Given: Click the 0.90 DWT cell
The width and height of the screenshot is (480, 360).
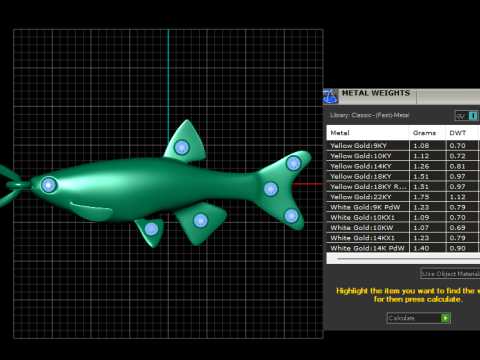Looking at the screenshot, I should pyautogui.click(x=462, y=248).
